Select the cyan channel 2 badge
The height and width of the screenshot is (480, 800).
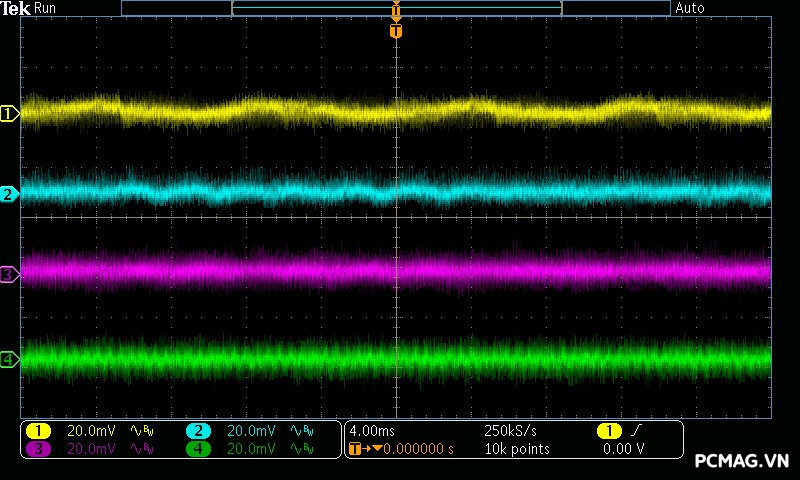point(198,431)
